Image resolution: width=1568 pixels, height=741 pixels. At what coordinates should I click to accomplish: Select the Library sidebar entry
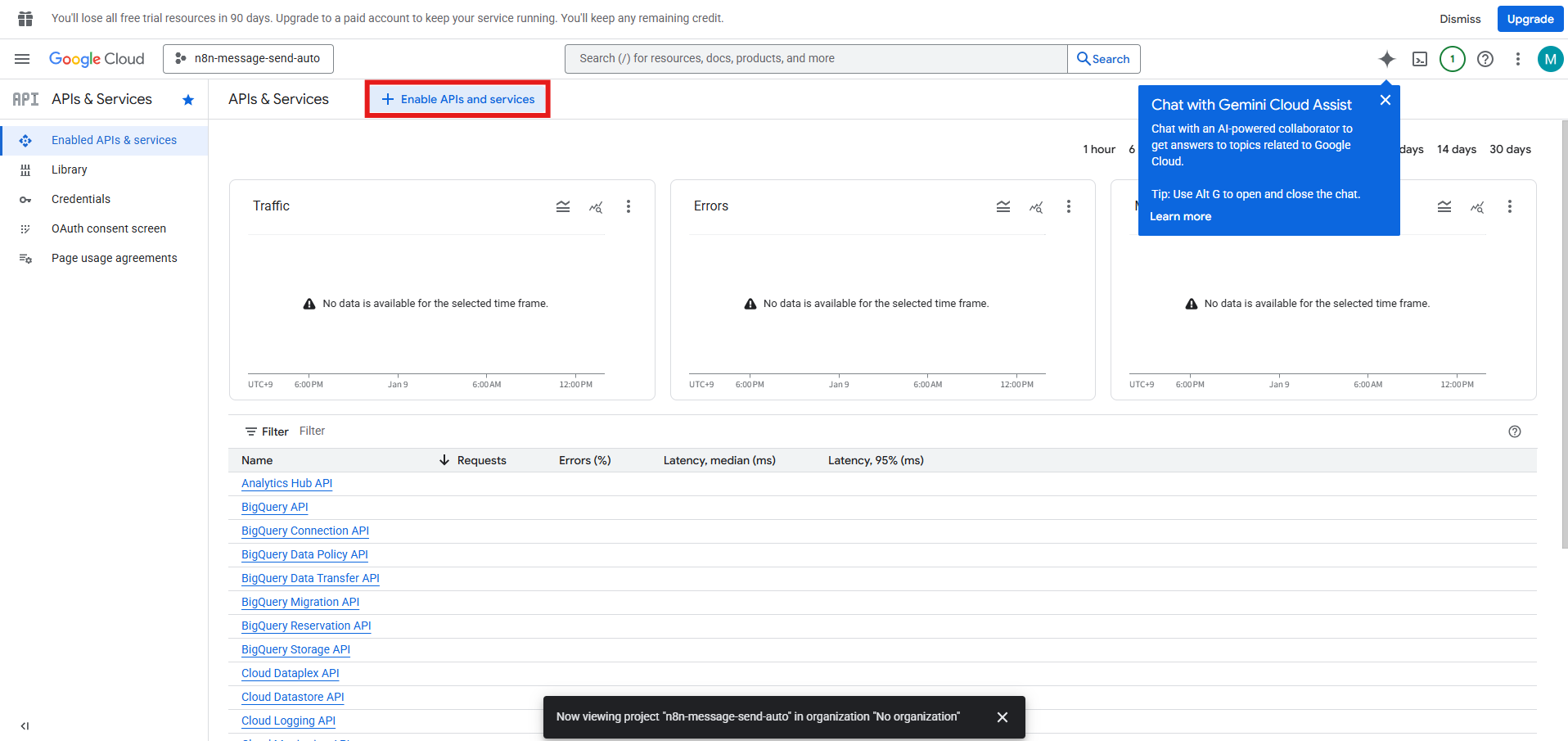click(69, 169)
